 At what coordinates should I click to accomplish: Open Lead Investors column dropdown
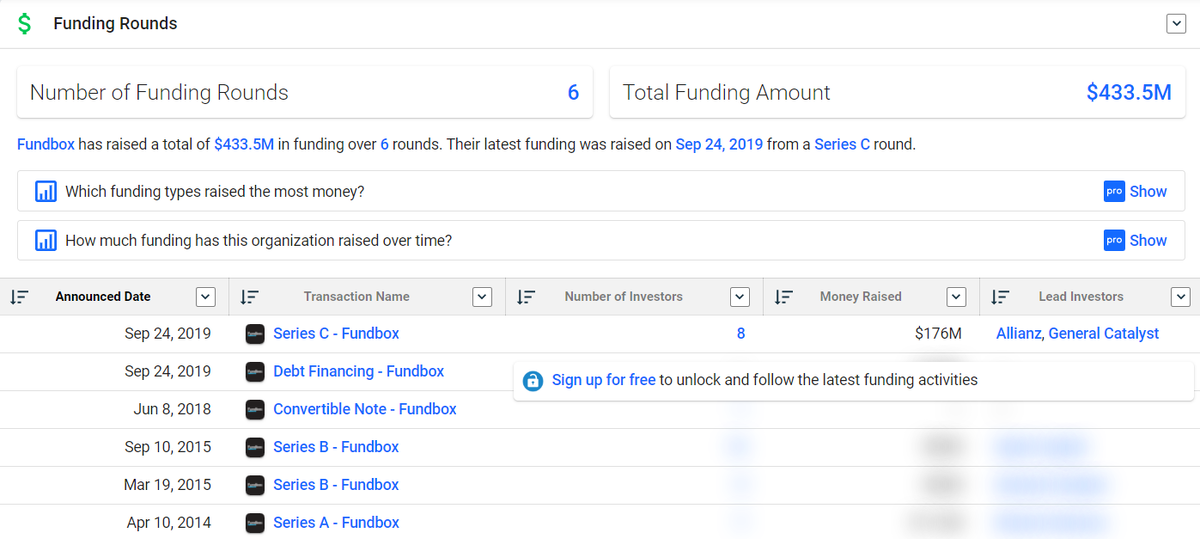coord(1180,297)
